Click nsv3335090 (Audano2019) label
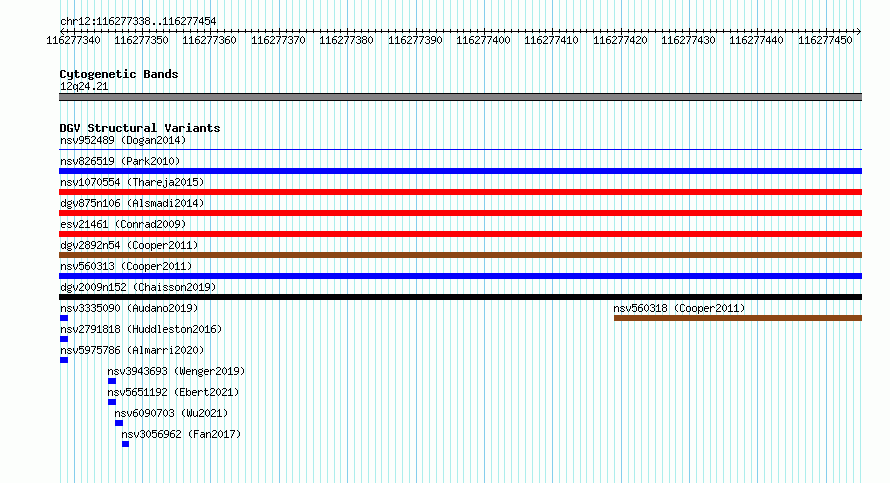Viewport: 890px width, 483px height. pos(129,308)
